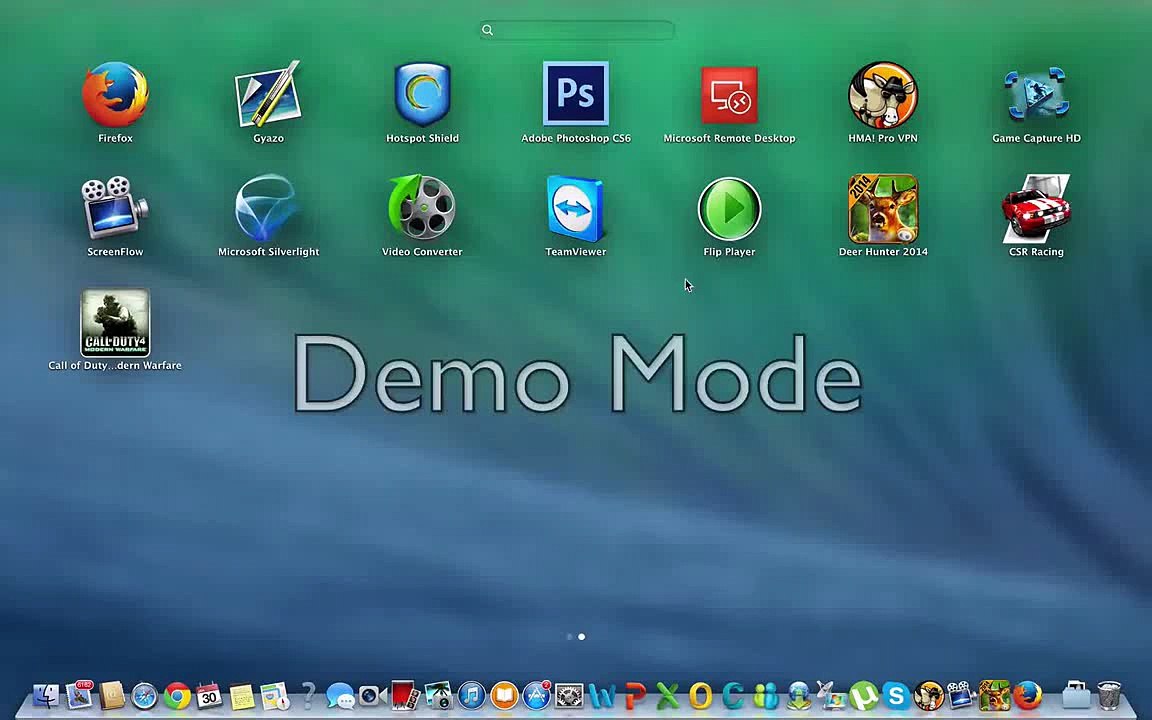Open Maps in the Dock
The height and width of the screenshot is (720, 1152).
click(275, 696)
